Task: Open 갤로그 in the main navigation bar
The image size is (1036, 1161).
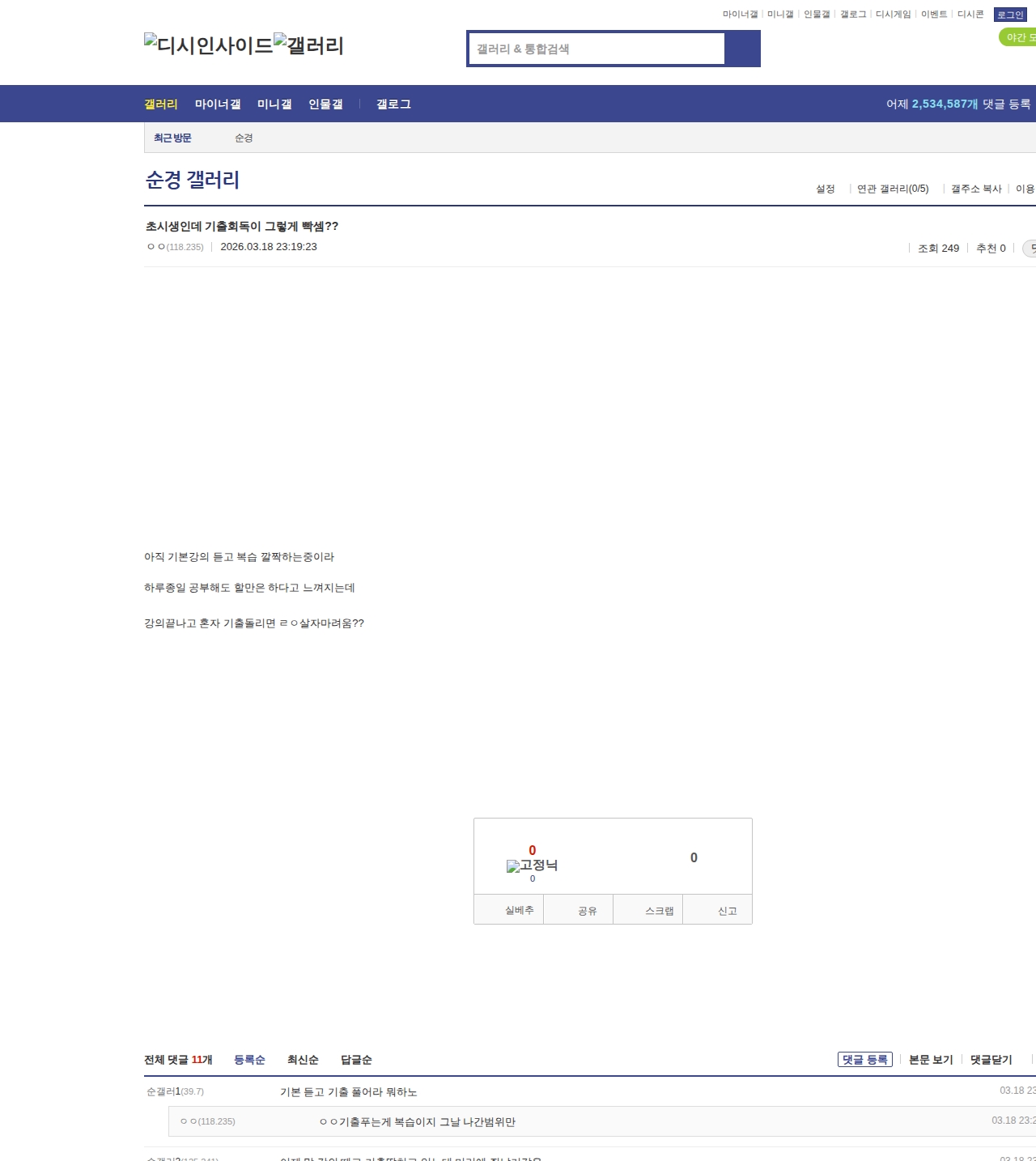Action: (x=393, y=104)
